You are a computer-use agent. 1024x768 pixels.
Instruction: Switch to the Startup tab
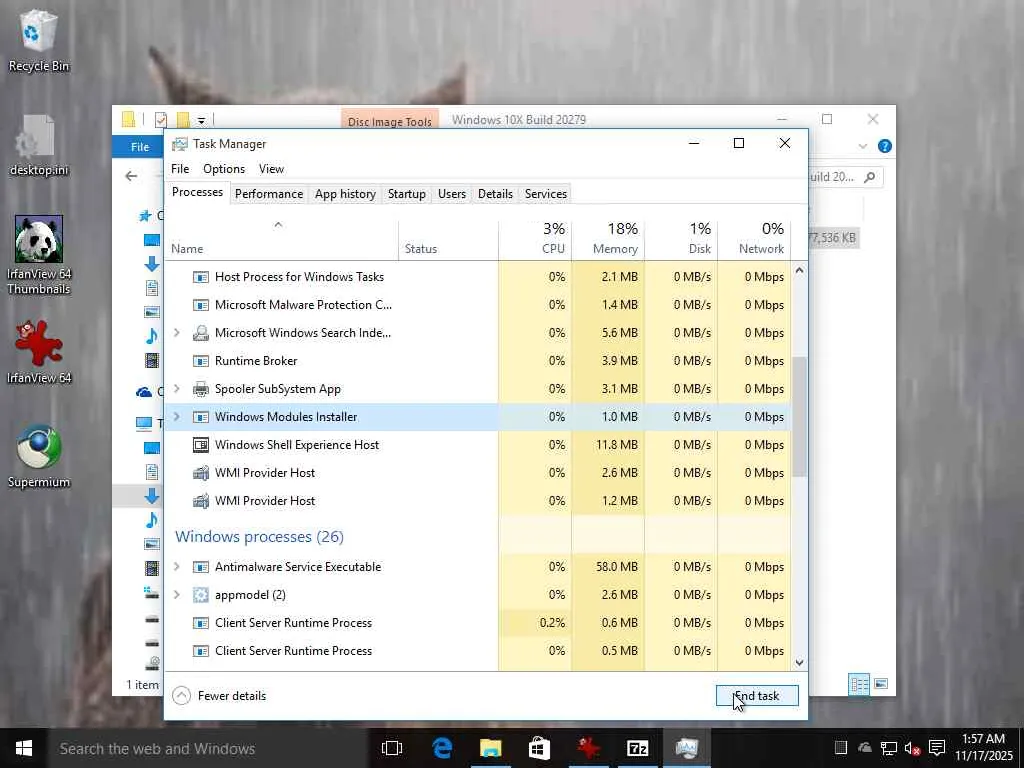click(x=407, y=194)
